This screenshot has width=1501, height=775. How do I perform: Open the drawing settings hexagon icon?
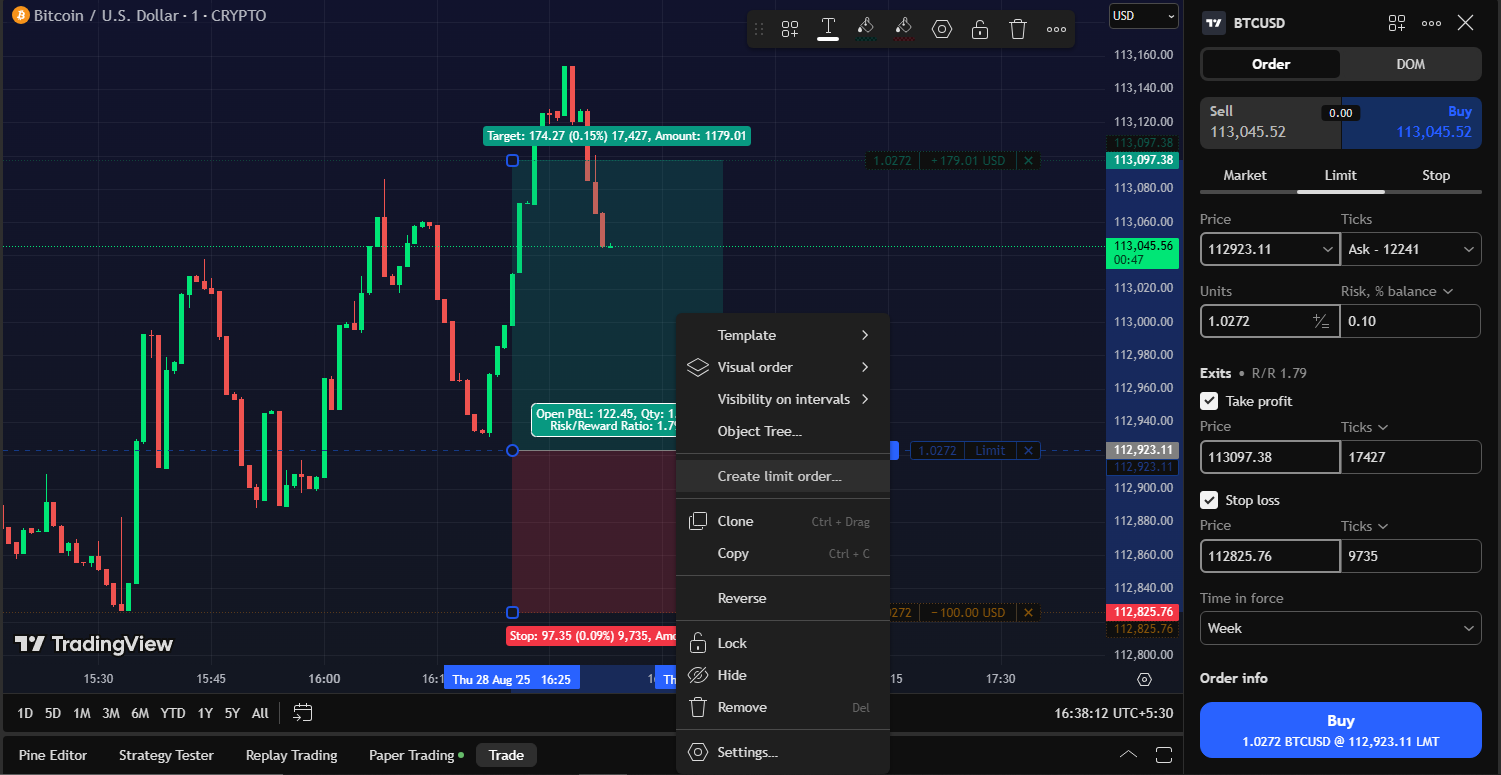point(942,28)
